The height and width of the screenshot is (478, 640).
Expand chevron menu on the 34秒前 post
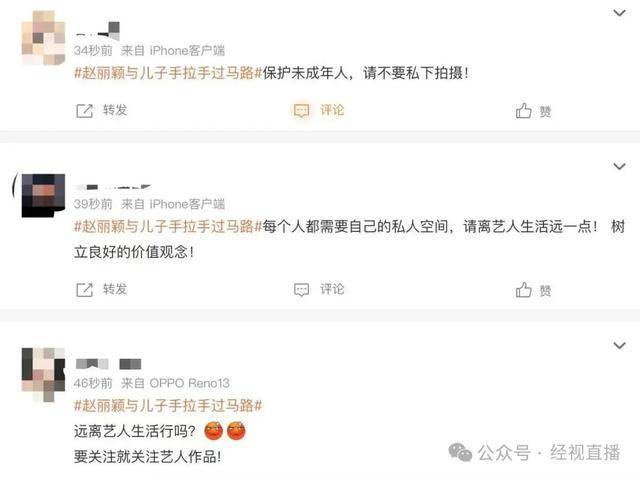pos(619,13)
